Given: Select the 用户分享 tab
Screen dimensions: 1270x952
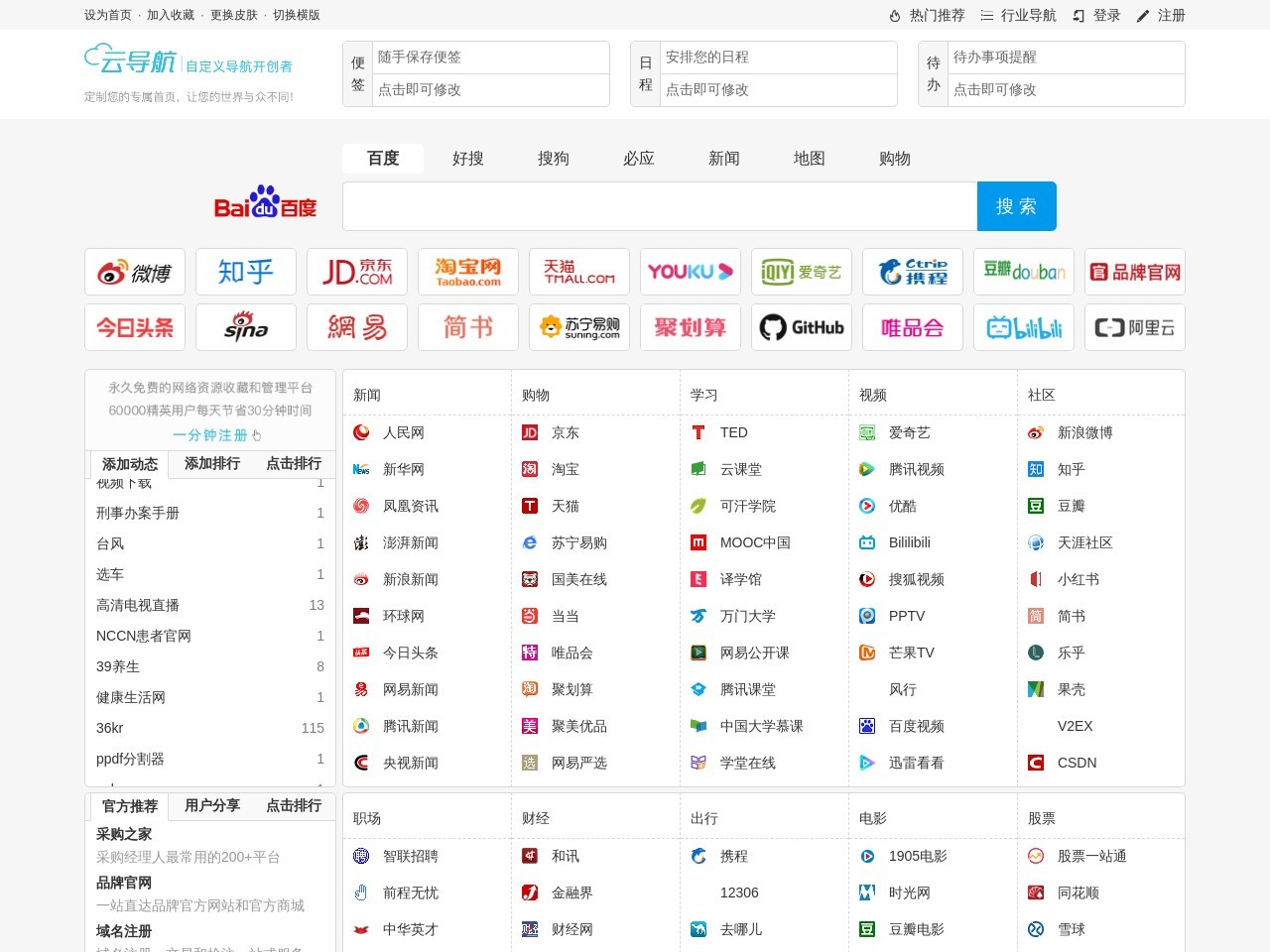Looking at the screenshot, I should pyautogui.click(x=212, y=805).
